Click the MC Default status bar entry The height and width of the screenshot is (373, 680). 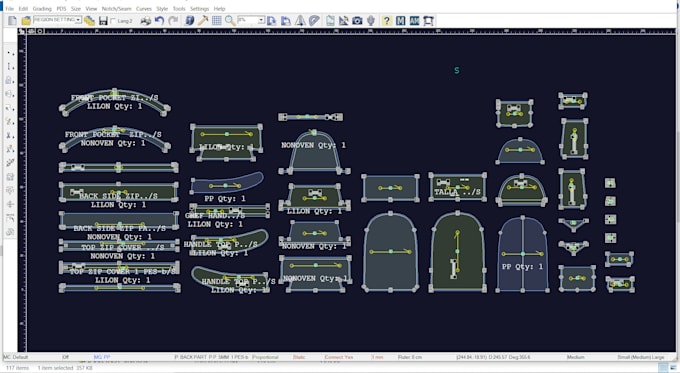point(16,357)
